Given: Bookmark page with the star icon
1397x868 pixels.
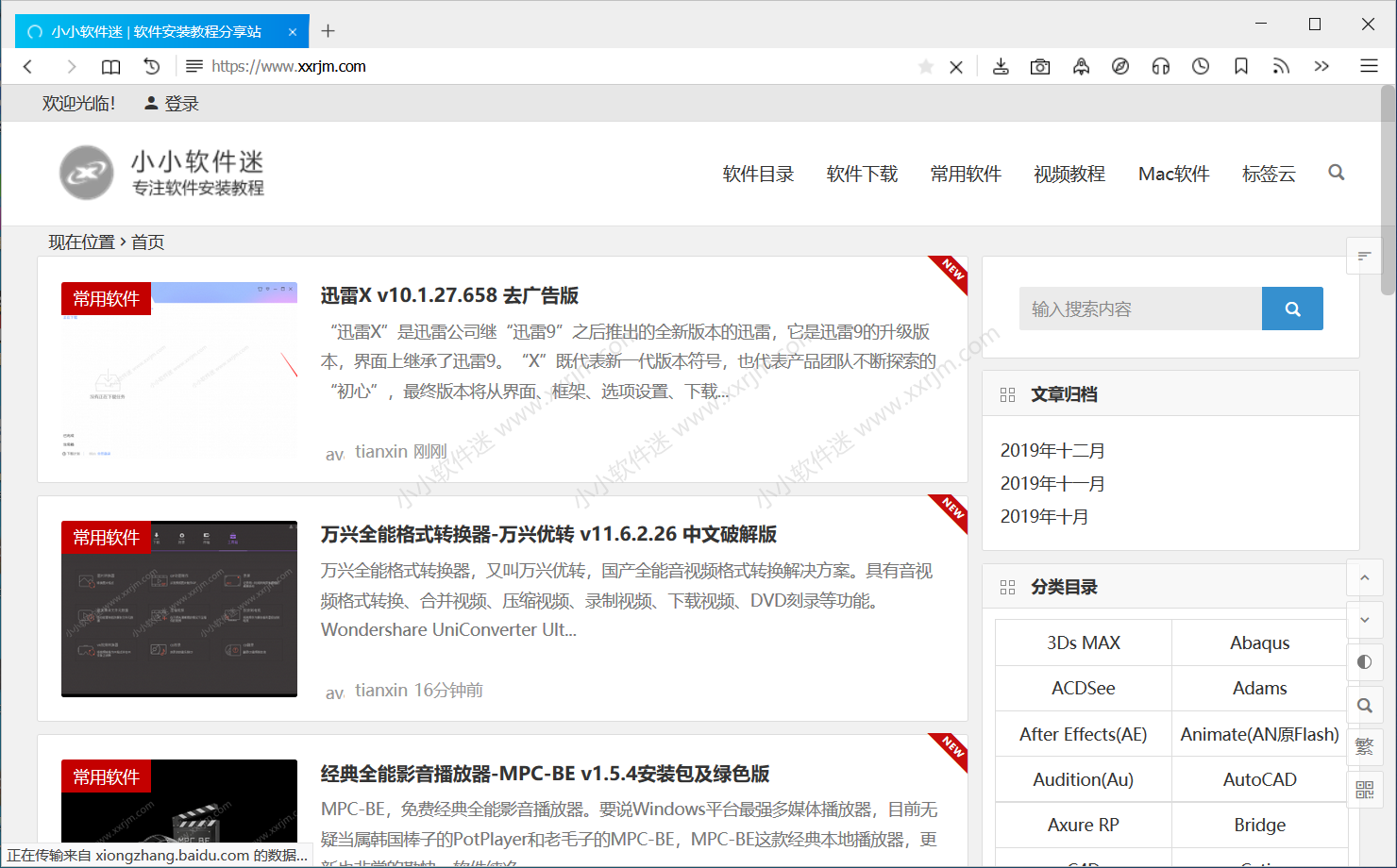Looking at the screenshot, I should click(926, 66).
